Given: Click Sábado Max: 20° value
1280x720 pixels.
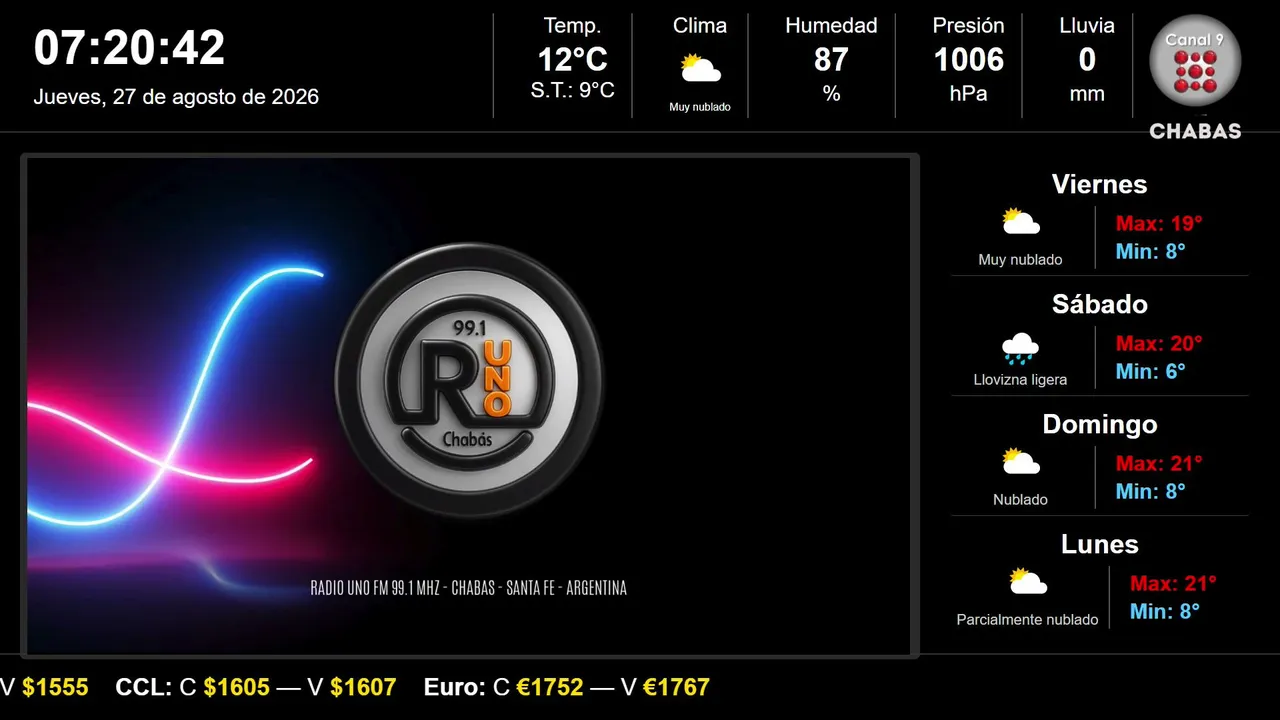Looking at the screenshot, I should (x=1159, y=343).
